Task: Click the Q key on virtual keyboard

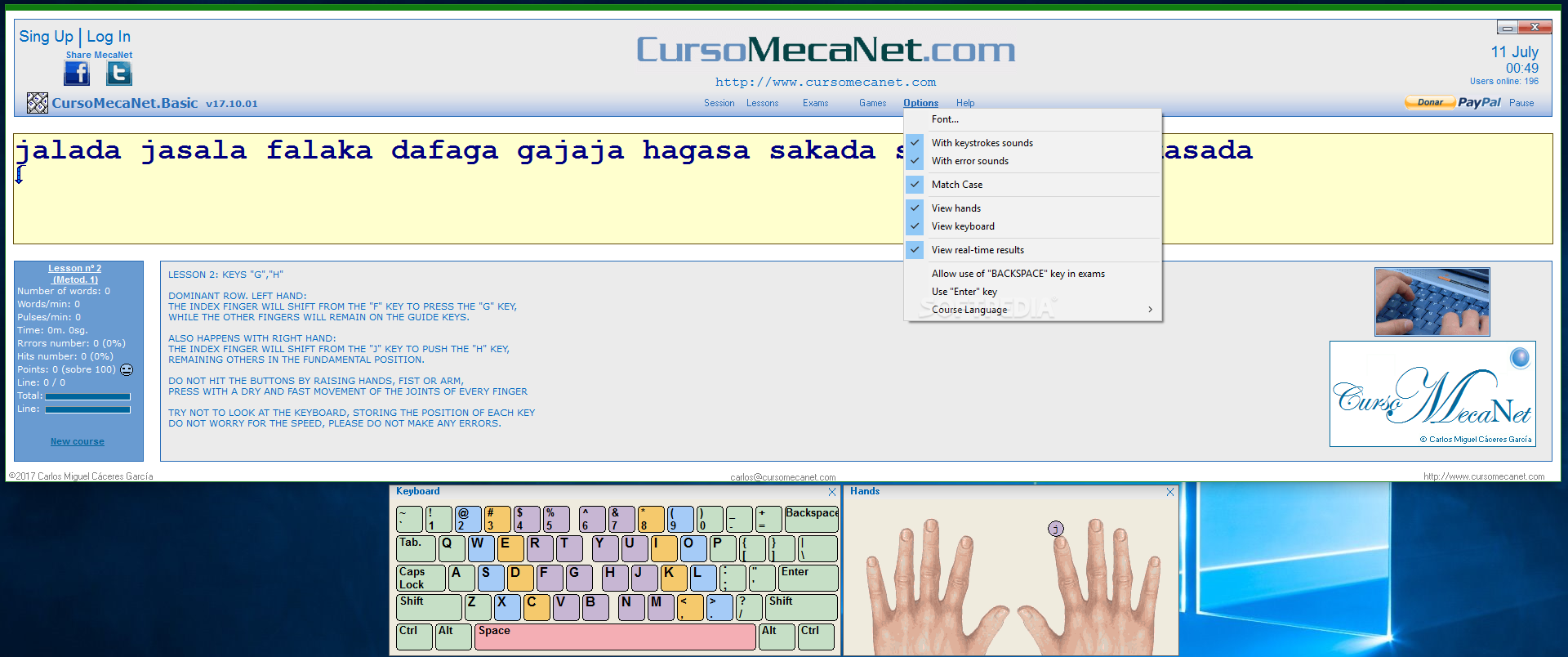Action: click(452, 548)
